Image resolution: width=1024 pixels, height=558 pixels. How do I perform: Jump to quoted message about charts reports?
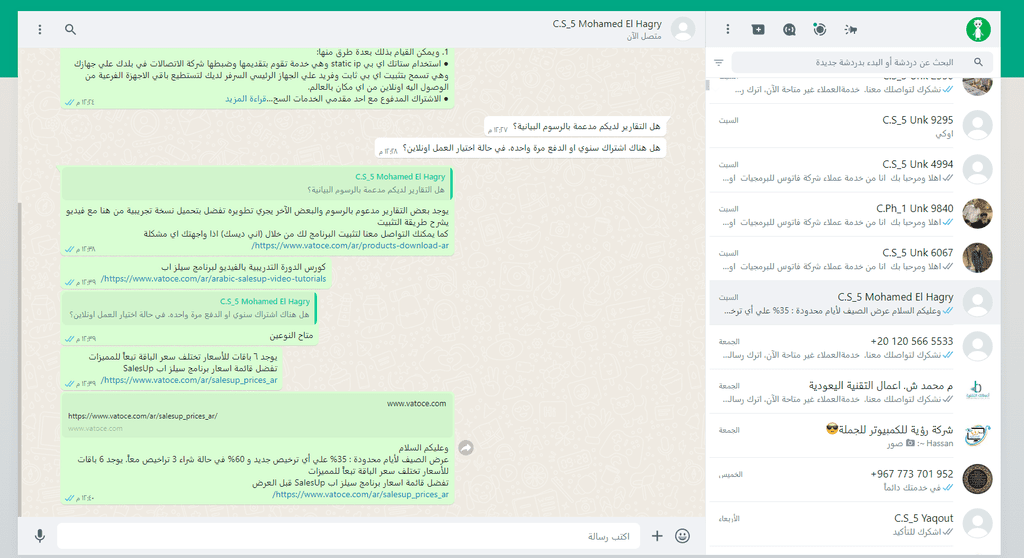(257, 183)
